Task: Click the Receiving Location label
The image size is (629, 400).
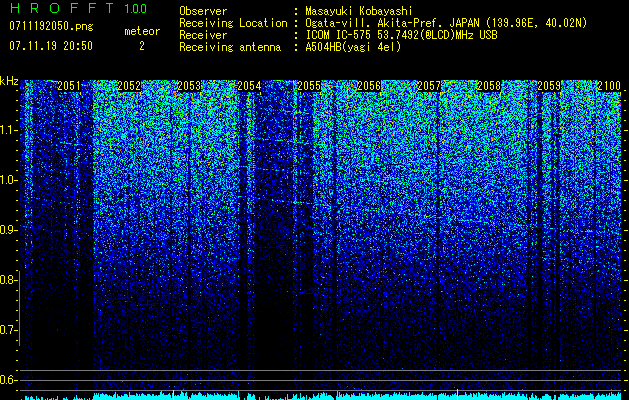Action: coord(233,23)
